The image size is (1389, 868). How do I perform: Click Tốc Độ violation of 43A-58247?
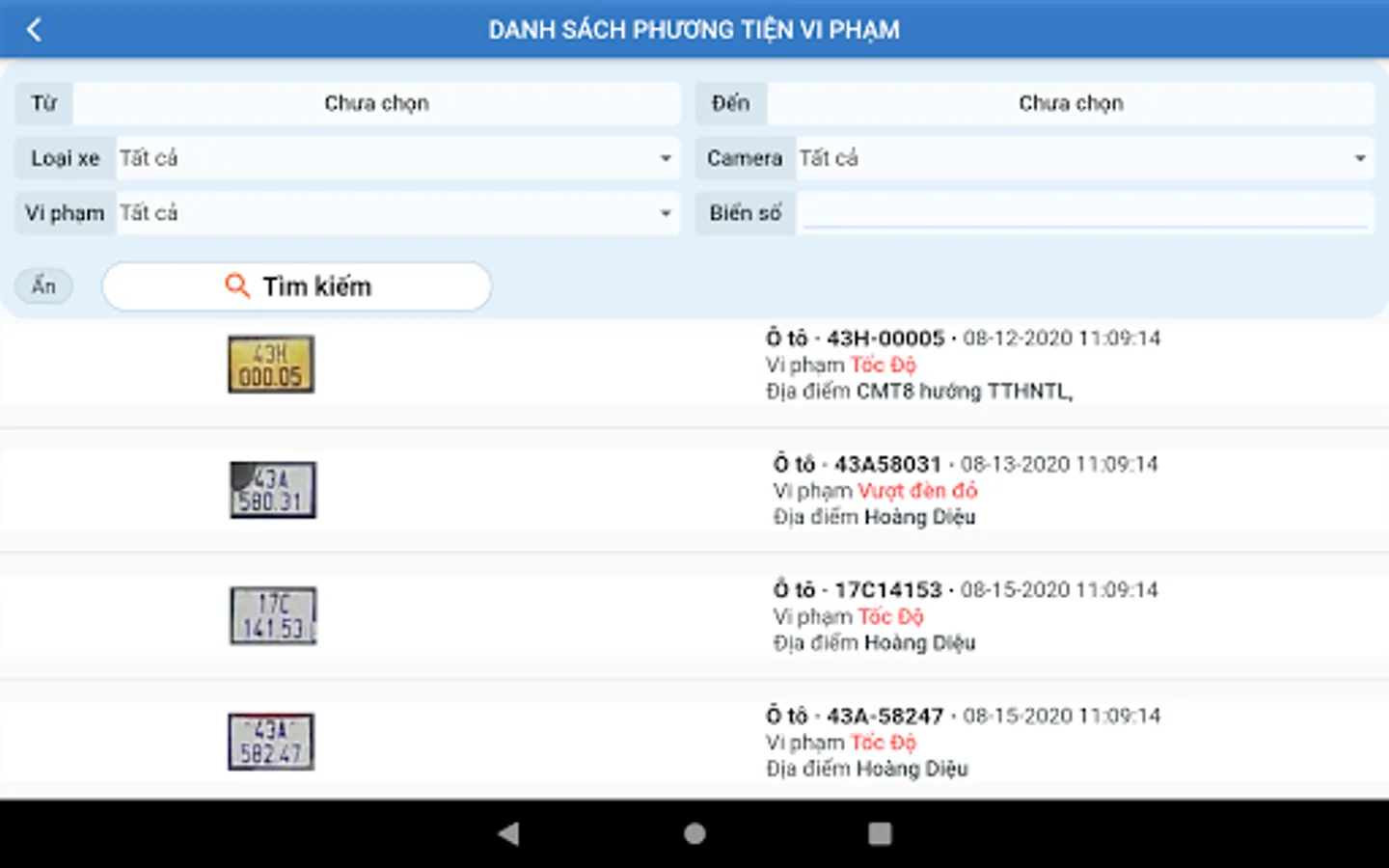(883, 743)
